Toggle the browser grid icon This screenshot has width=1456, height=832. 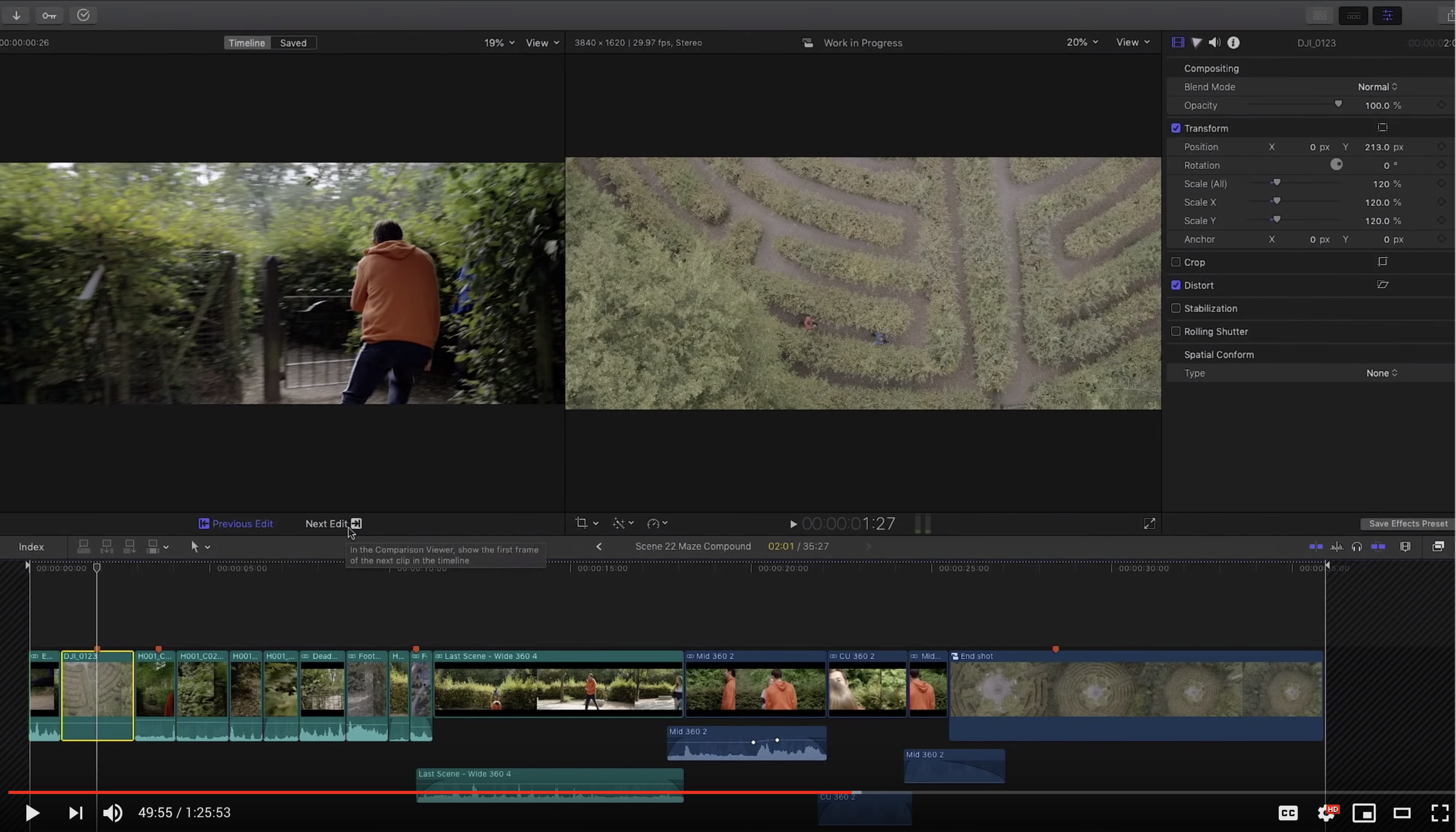pyautogui.click(x=1320, y=16)
